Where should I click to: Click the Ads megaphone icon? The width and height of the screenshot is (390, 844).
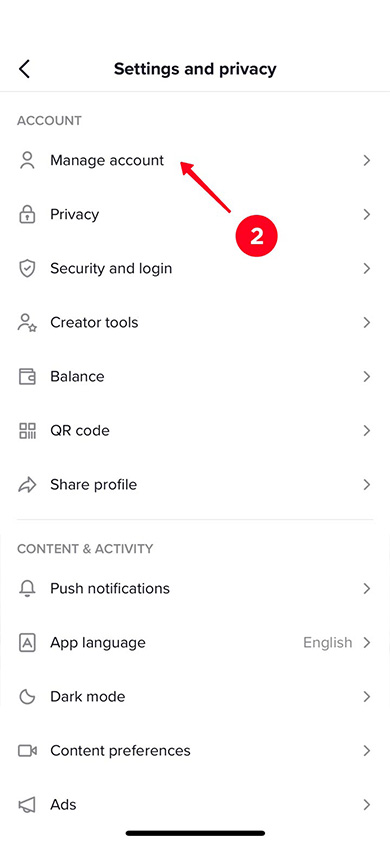coord(27,805)
